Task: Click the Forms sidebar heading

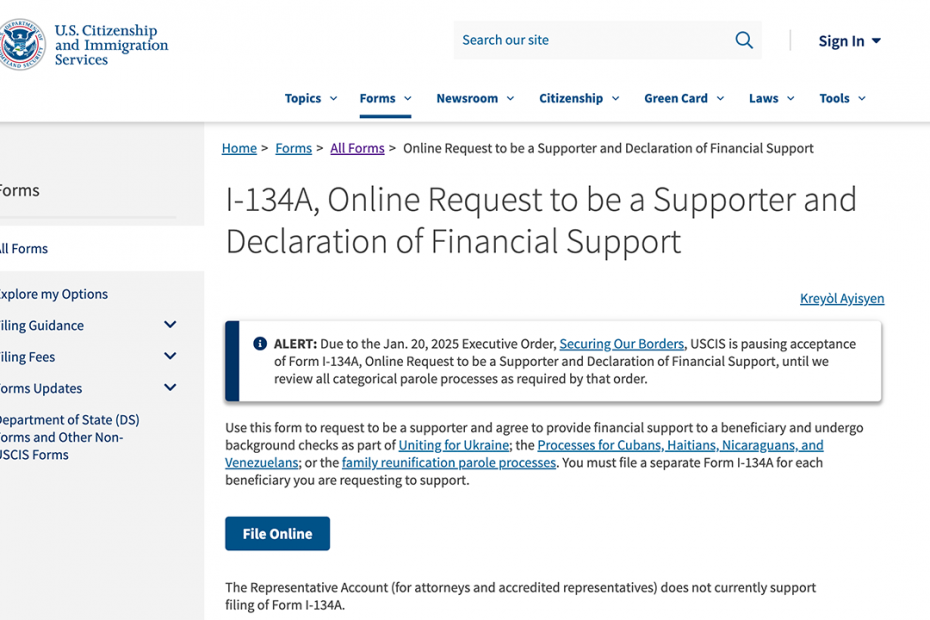Action: tap(19, 190)
